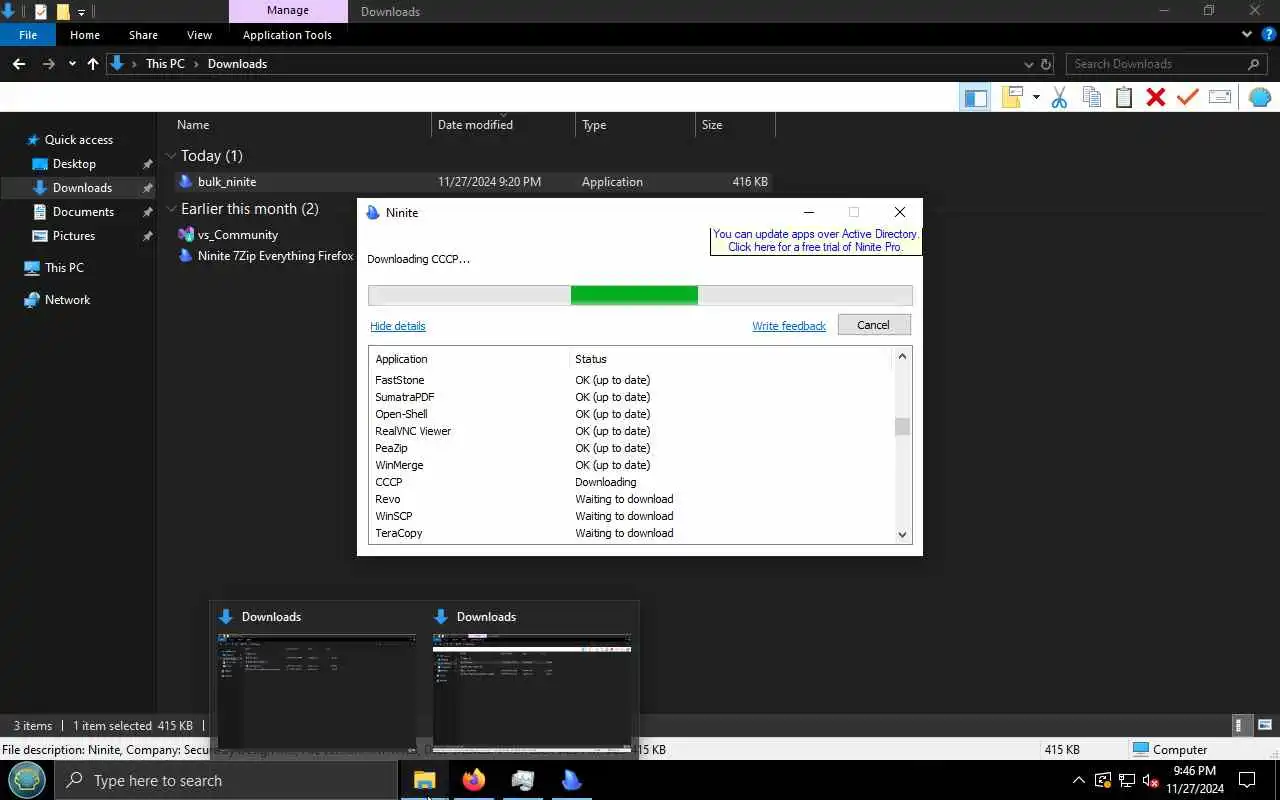Select the vs_Community file

(x=238, y=235)
